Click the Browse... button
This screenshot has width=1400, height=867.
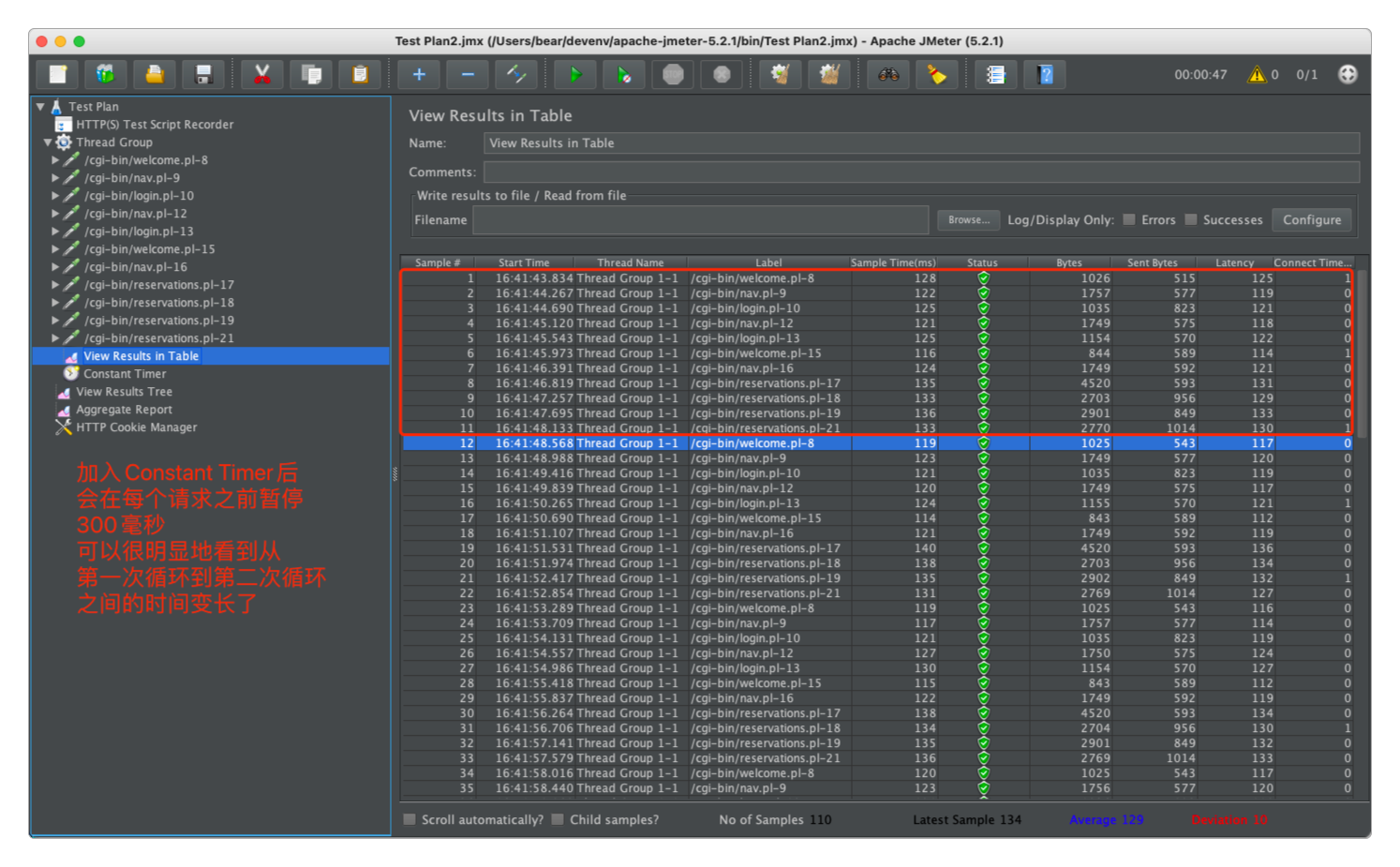pos(969,220)
